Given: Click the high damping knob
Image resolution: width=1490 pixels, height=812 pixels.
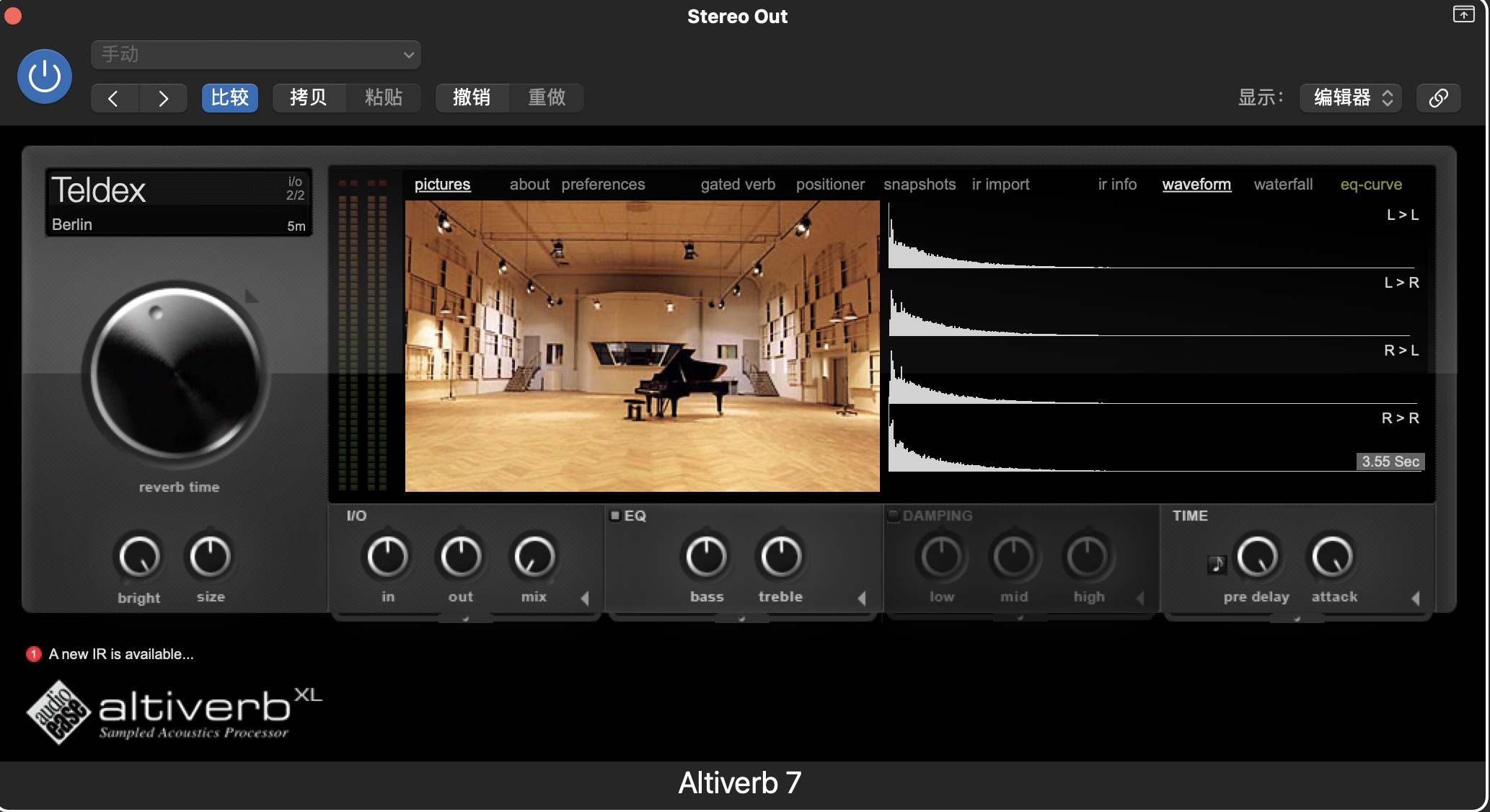Looking at the screenshot, I should [1088, 557].
